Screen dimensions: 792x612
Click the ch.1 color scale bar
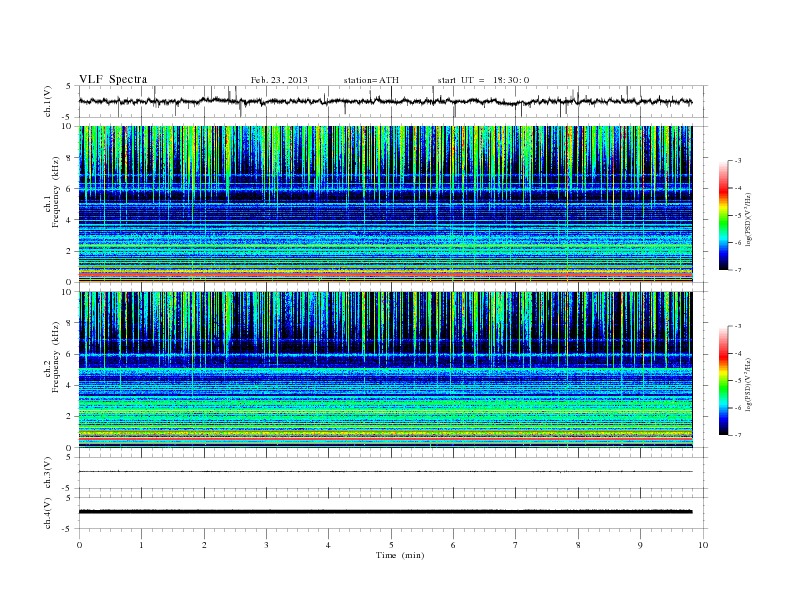(724, 216)
